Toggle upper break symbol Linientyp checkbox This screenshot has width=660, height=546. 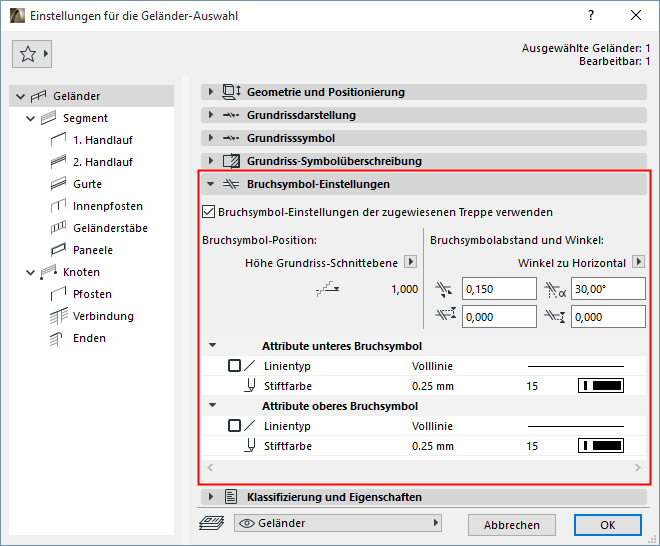point(234,426)
